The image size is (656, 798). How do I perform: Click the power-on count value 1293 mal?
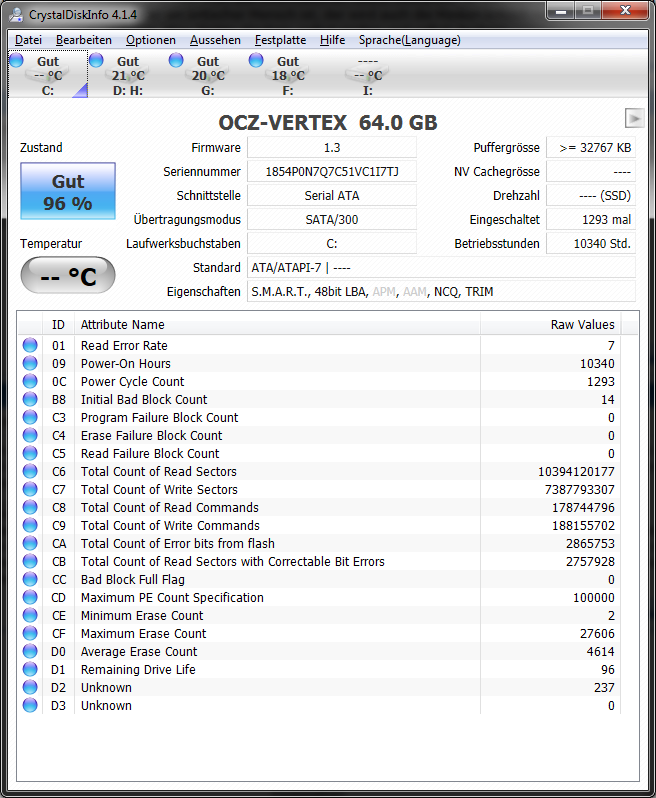point(591,219)
